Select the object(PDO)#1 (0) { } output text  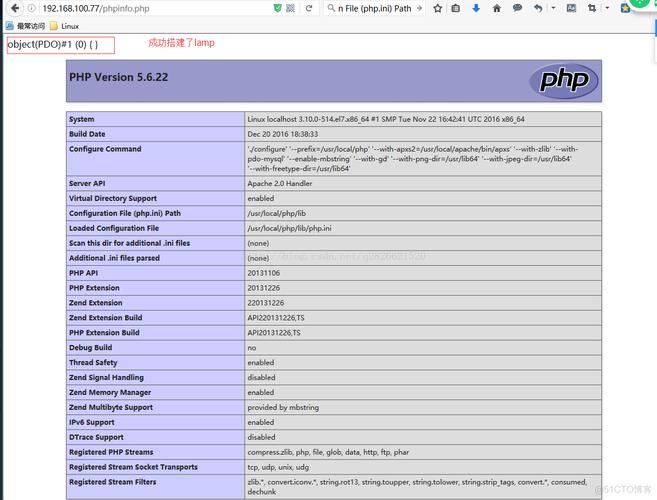[53, 44]
